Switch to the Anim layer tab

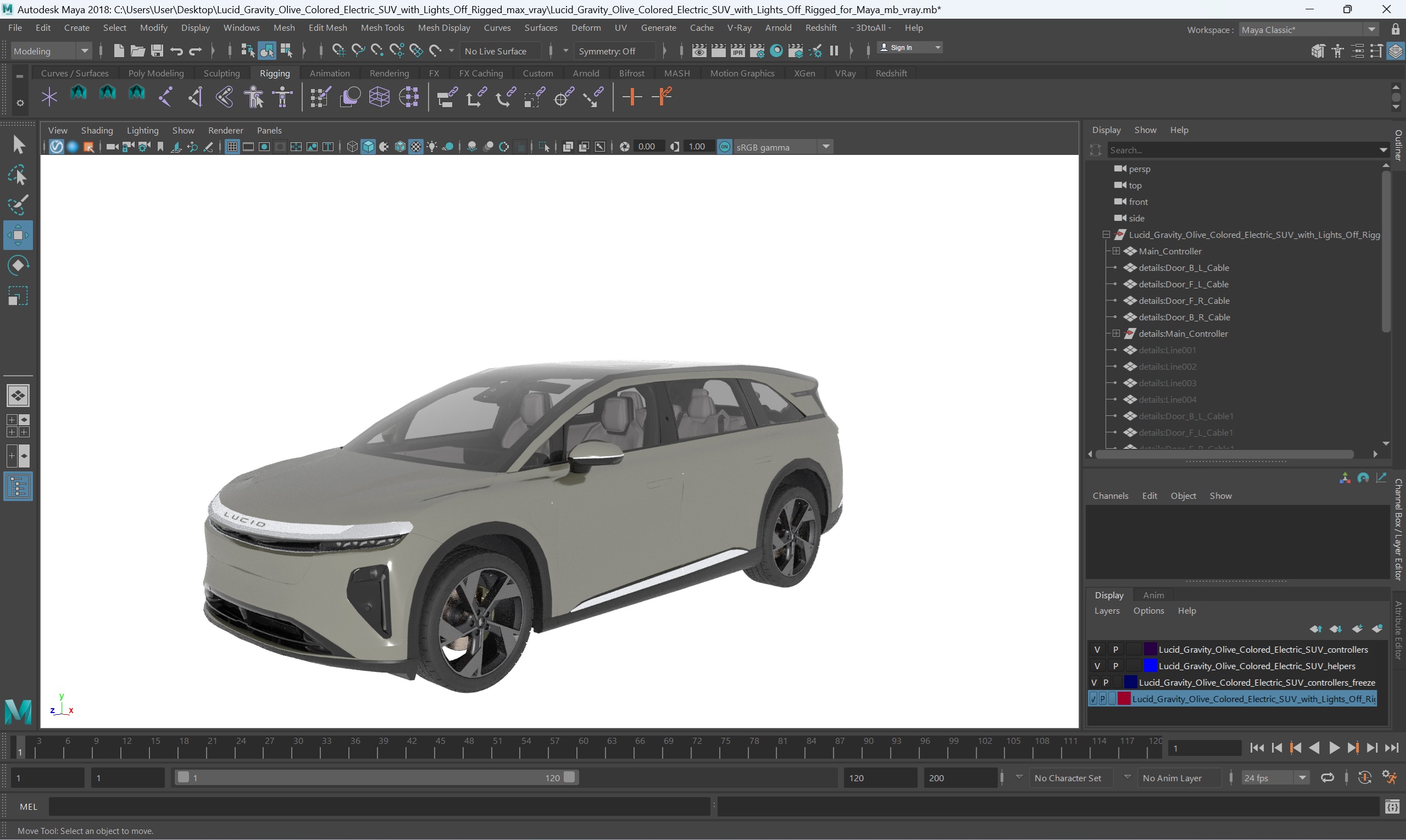pyautogui.click(x=1153, y=595)
